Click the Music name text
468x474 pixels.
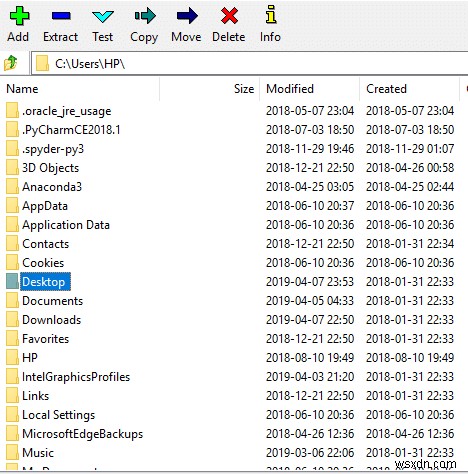click(x=38, y=453)
